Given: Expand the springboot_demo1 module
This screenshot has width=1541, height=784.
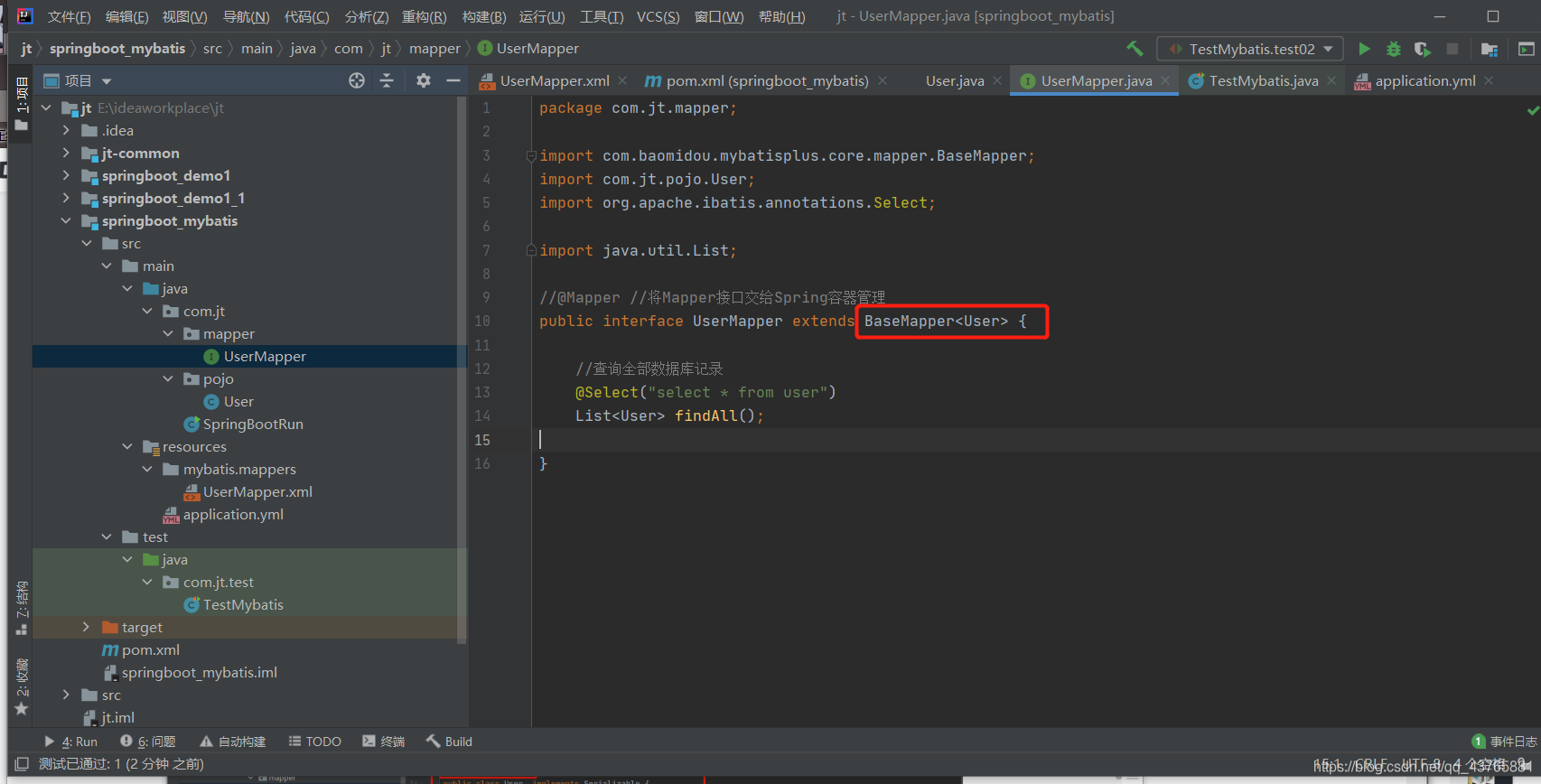Looking at the screenshot, I should (x=66, y=175).
